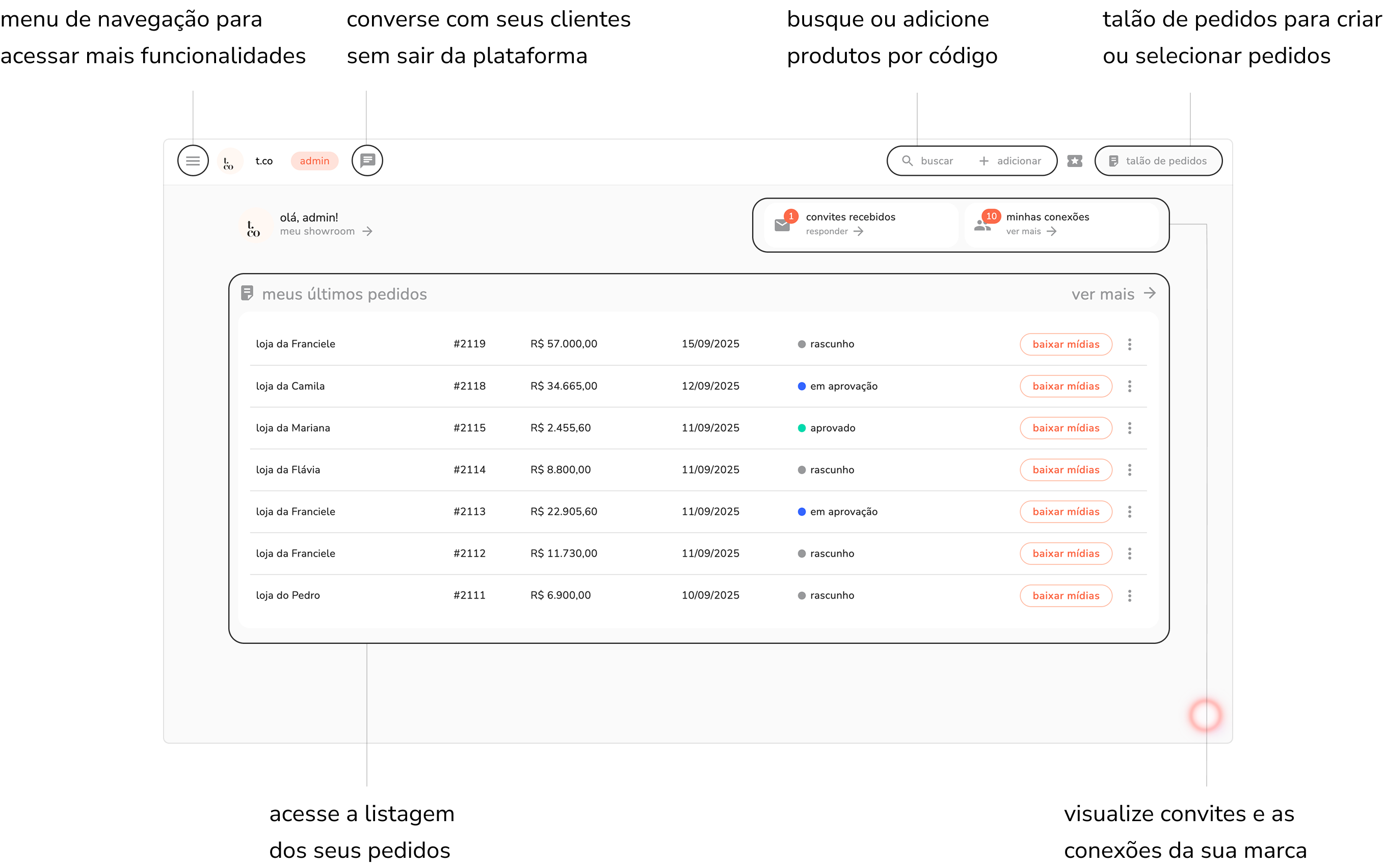Open three-dot menu for order #2113
Viewport: 1384px width, 868px height.
click(x=1129, y=512)
